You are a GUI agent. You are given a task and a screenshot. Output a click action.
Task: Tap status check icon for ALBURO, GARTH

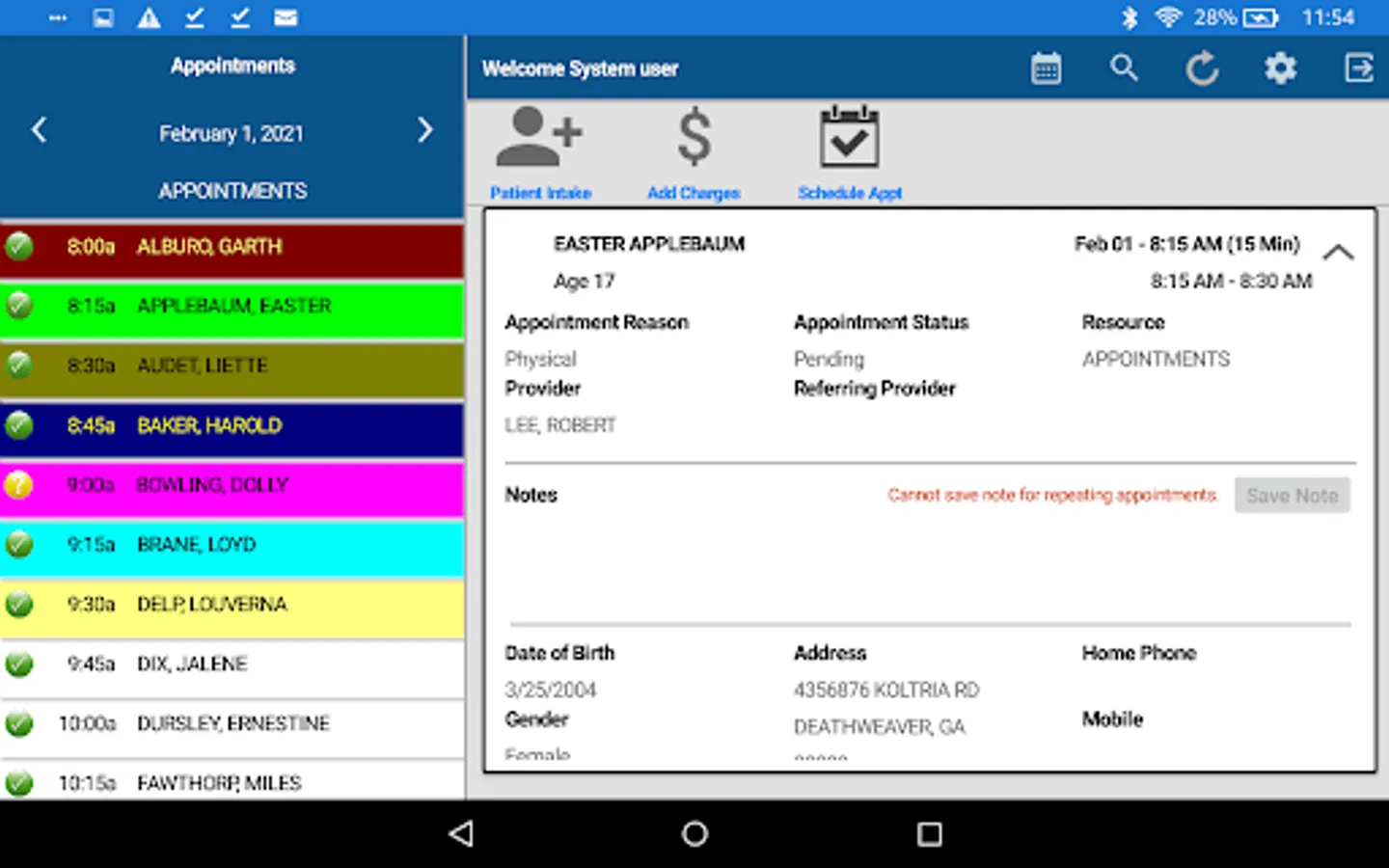(x=19, y=246)
